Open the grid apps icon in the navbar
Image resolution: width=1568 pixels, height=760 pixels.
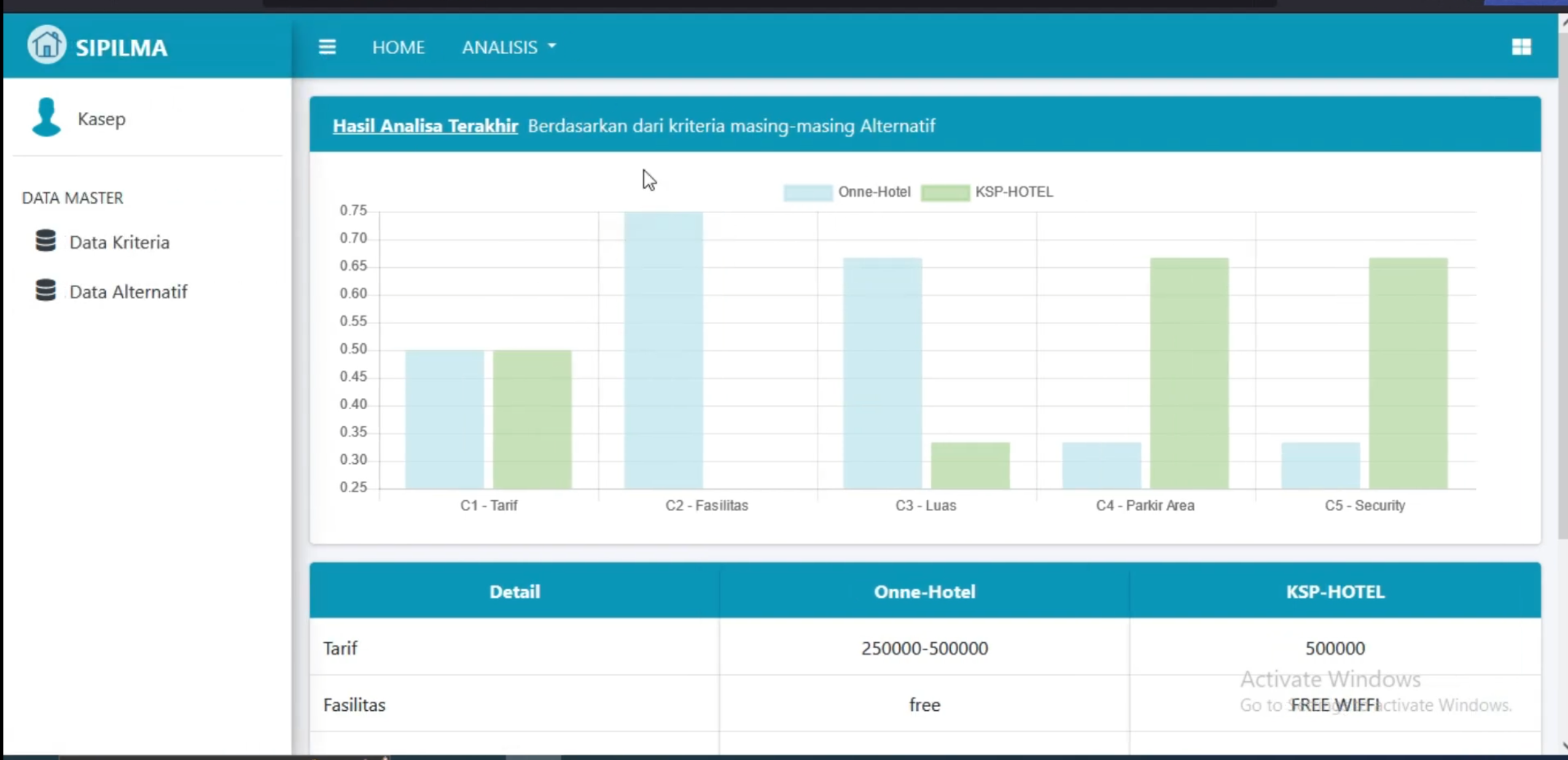[1521, 47]
